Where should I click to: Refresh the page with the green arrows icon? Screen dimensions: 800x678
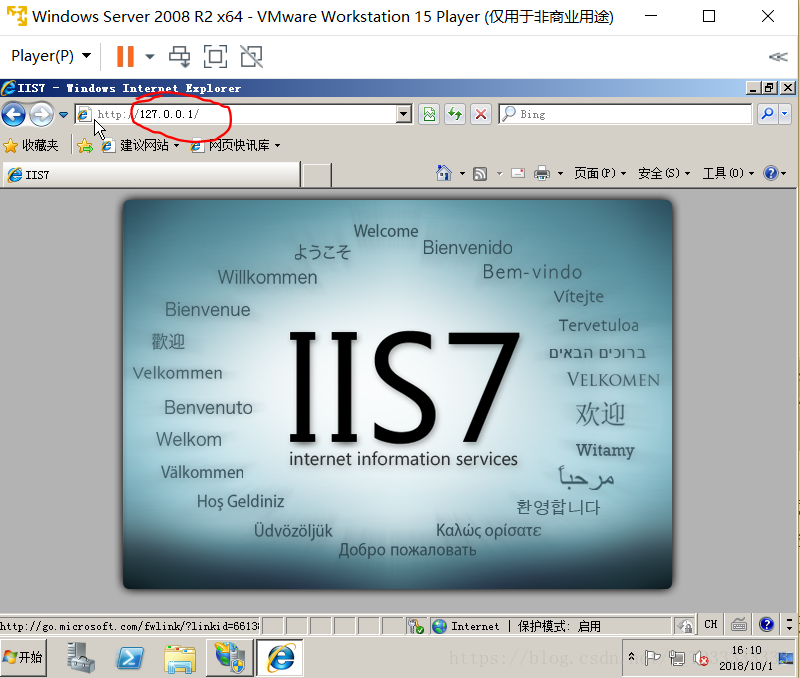(x=455, y=114)
